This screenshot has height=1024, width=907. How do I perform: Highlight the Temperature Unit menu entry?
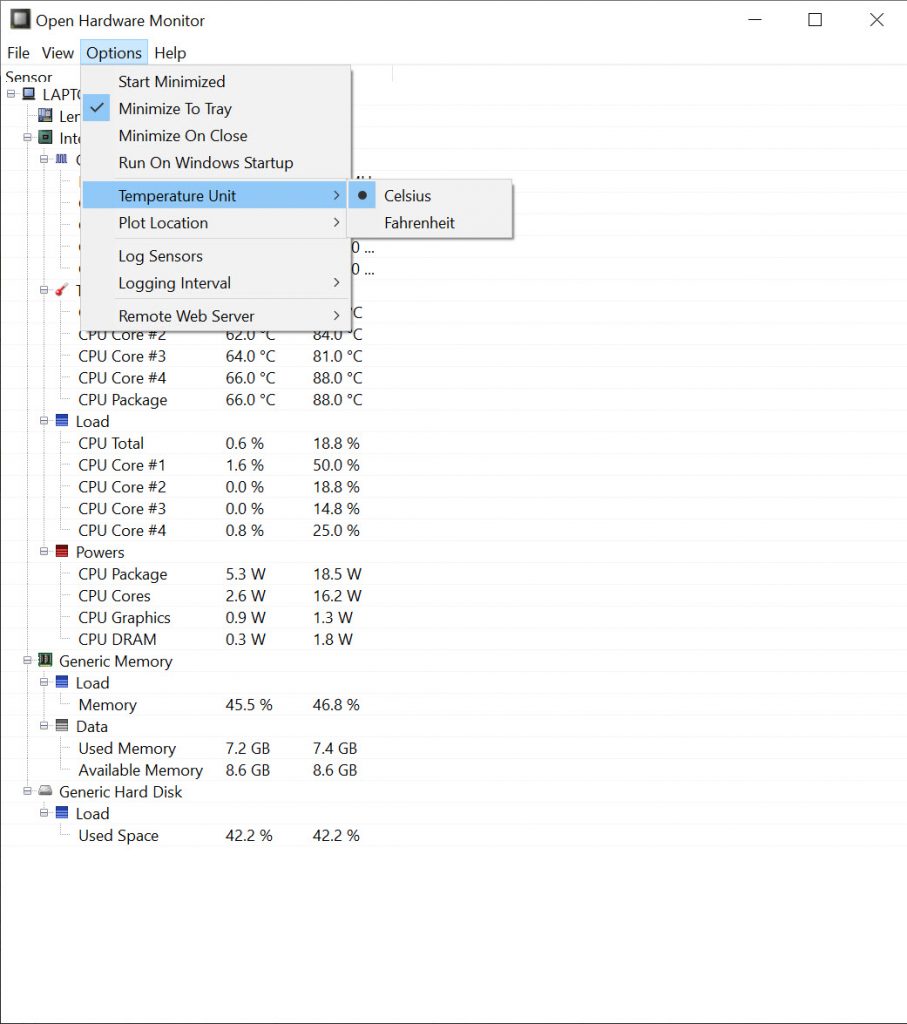pyautogui.click(x=216, y=195)
